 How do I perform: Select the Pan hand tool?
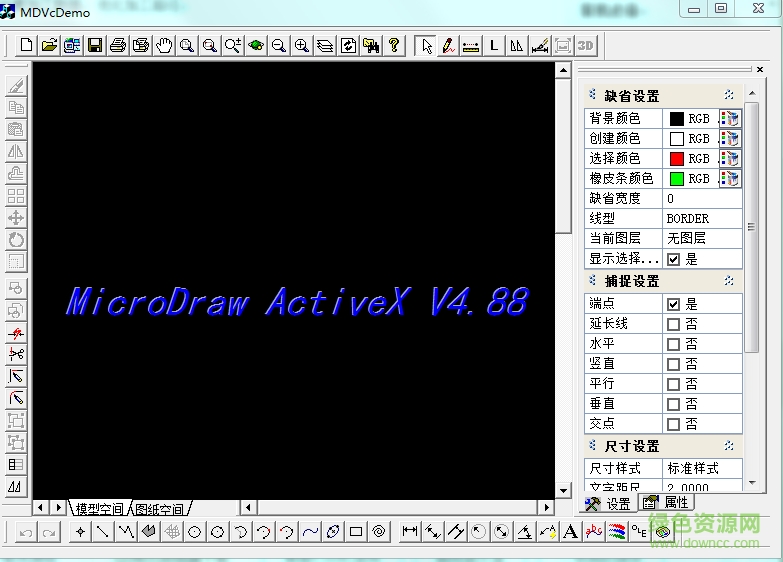tap(164, 45)
